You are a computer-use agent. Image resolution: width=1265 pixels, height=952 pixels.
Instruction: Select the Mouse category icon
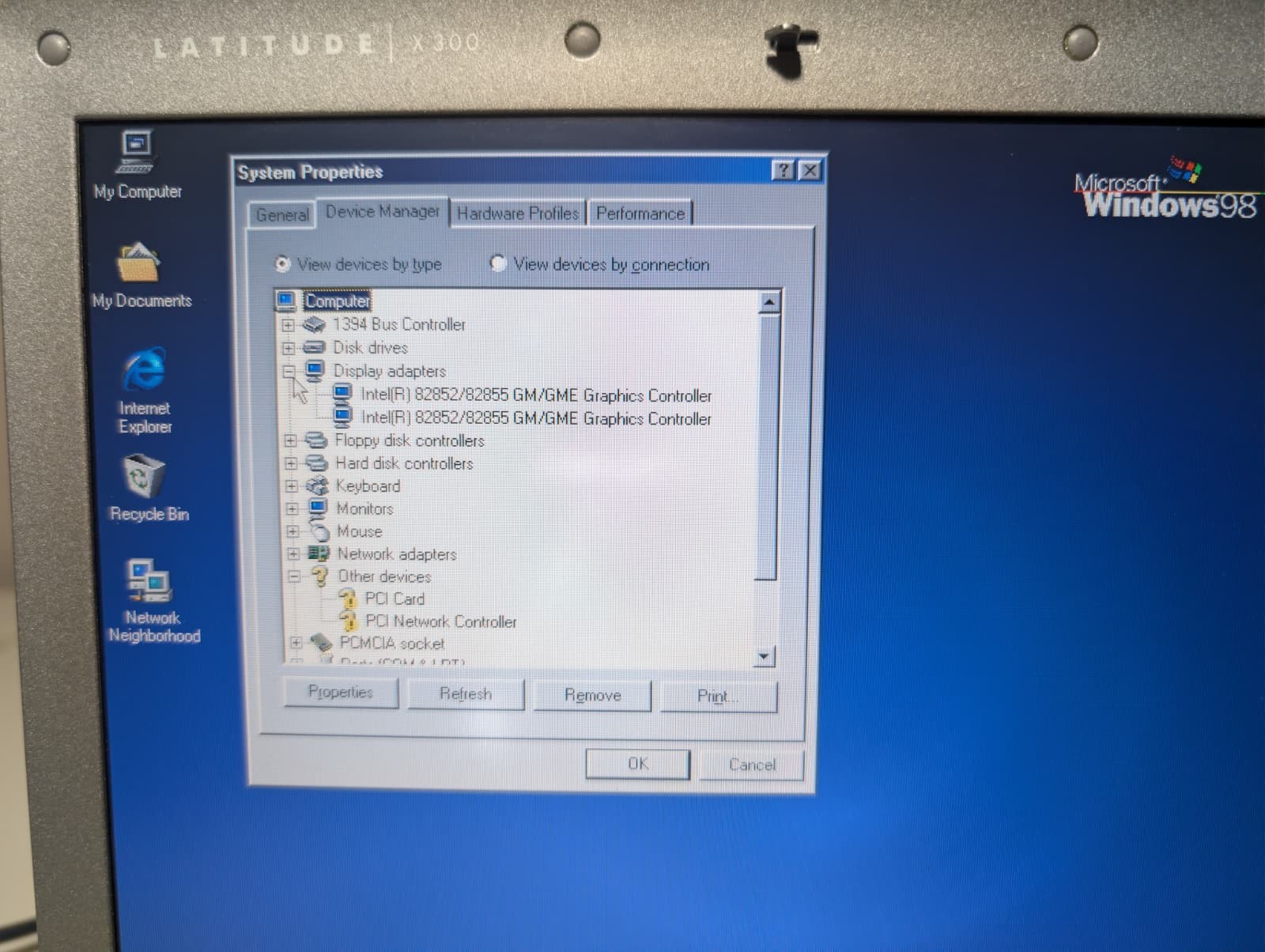pos(319,531)
